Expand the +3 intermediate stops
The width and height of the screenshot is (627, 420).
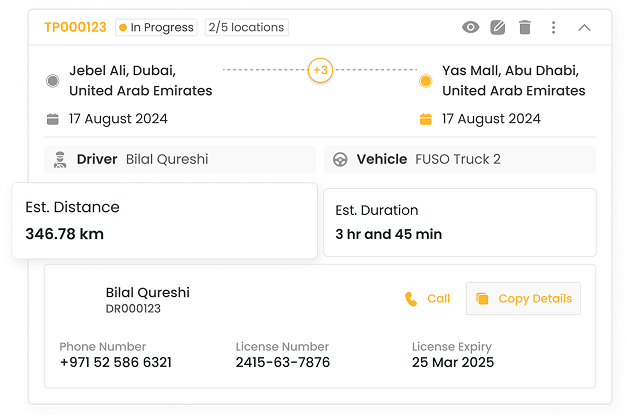(320, 71)
